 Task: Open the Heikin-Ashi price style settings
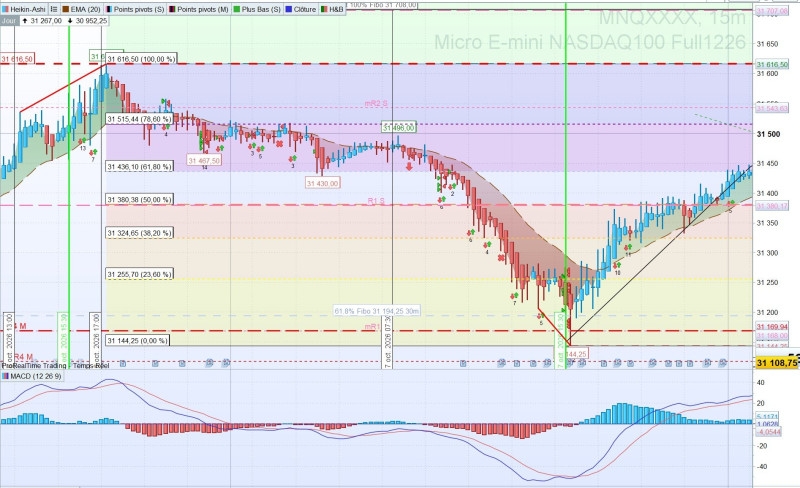[24, 9]
